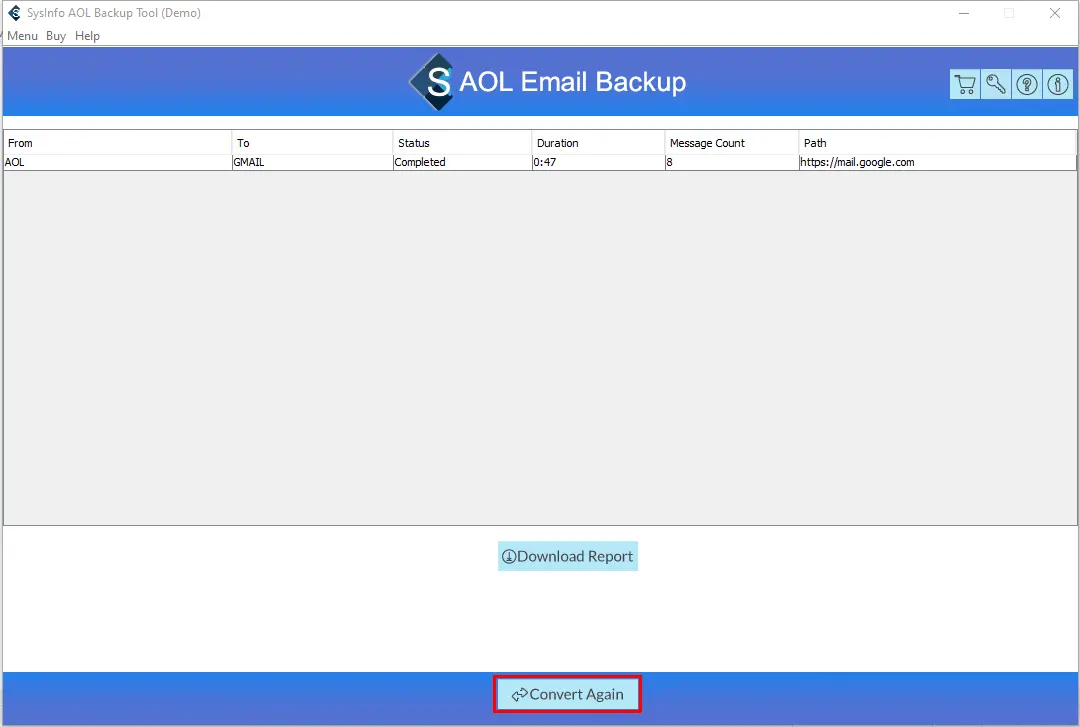Click the info about icon

(x=1058, y=85)
